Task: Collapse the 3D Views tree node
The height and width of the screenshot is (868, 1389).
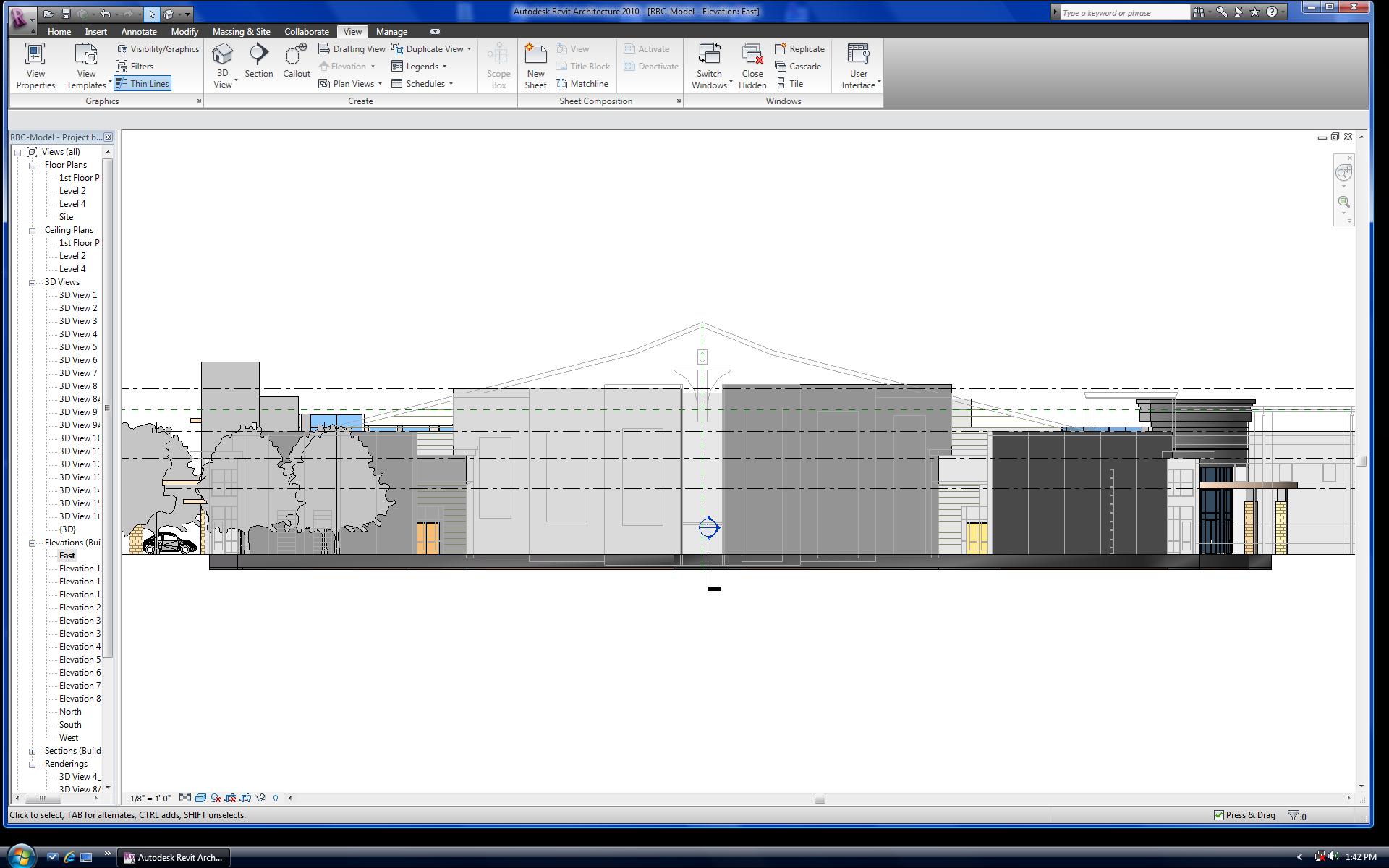Action: tap(33, 282)
